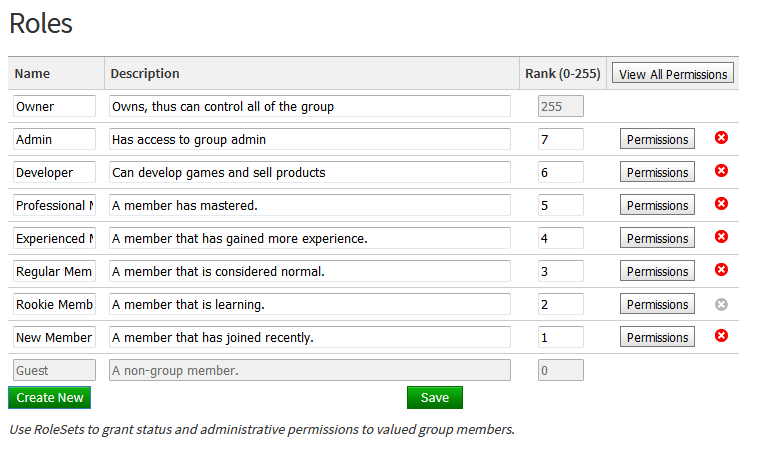
Task: Remove the Developer role via red X
Action: 721,171
